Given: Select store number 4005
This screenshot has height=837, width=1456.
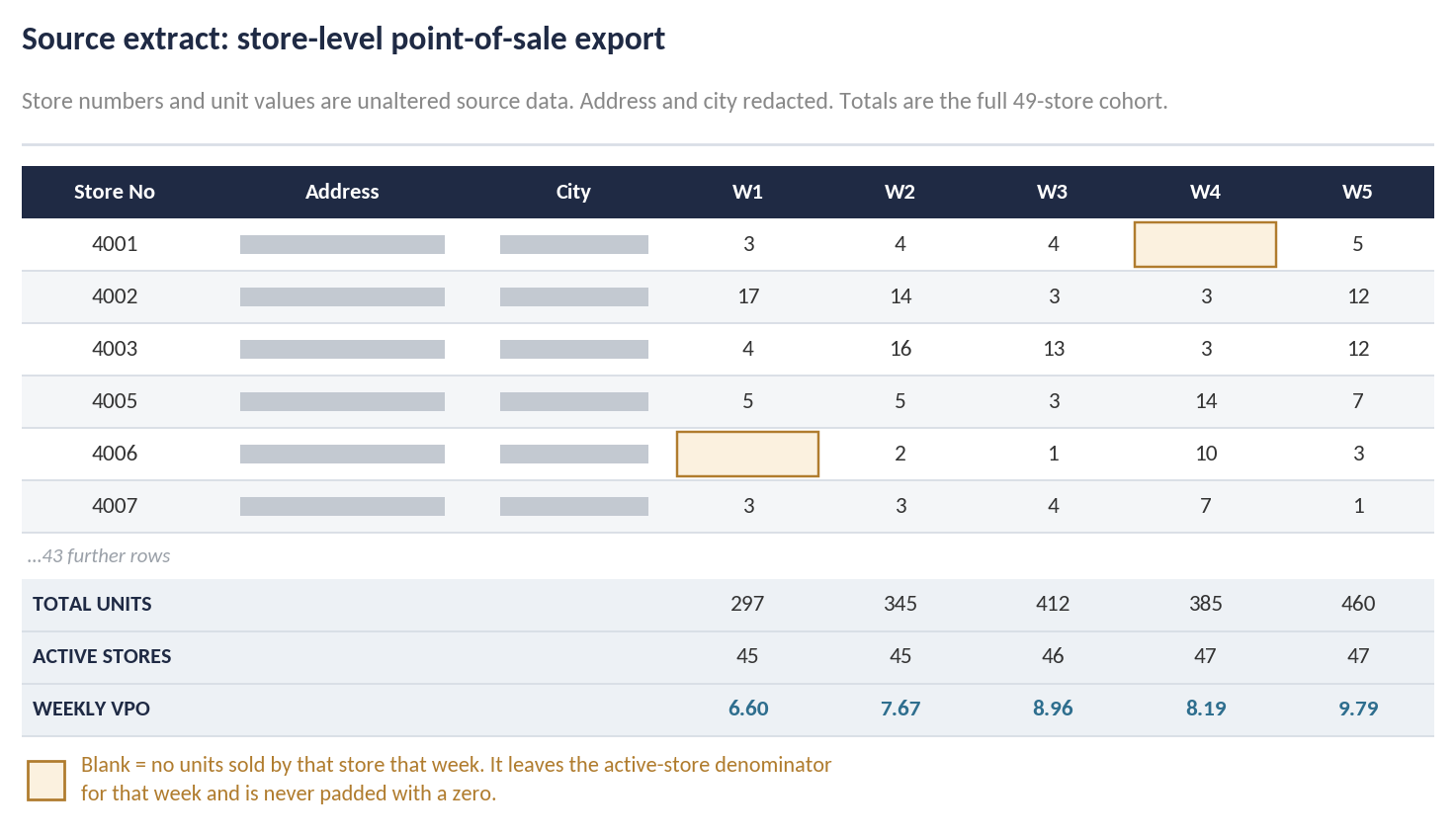Looking at the screenshot, I should click(x=115, y=401).
